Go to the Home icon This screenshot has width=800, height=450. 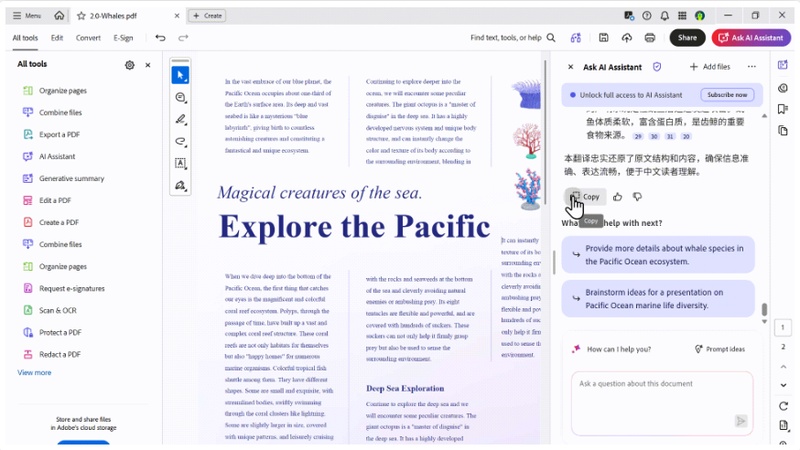(x=59, y=16)
